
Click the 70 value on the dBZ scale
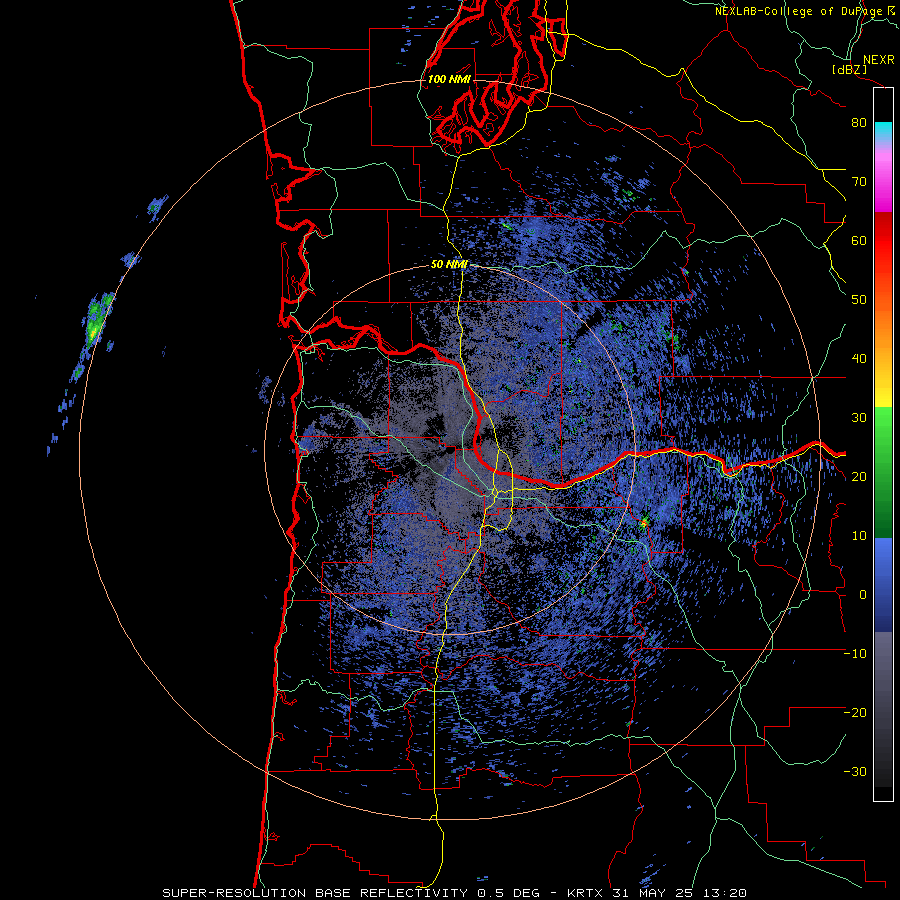tap(859, 182)
